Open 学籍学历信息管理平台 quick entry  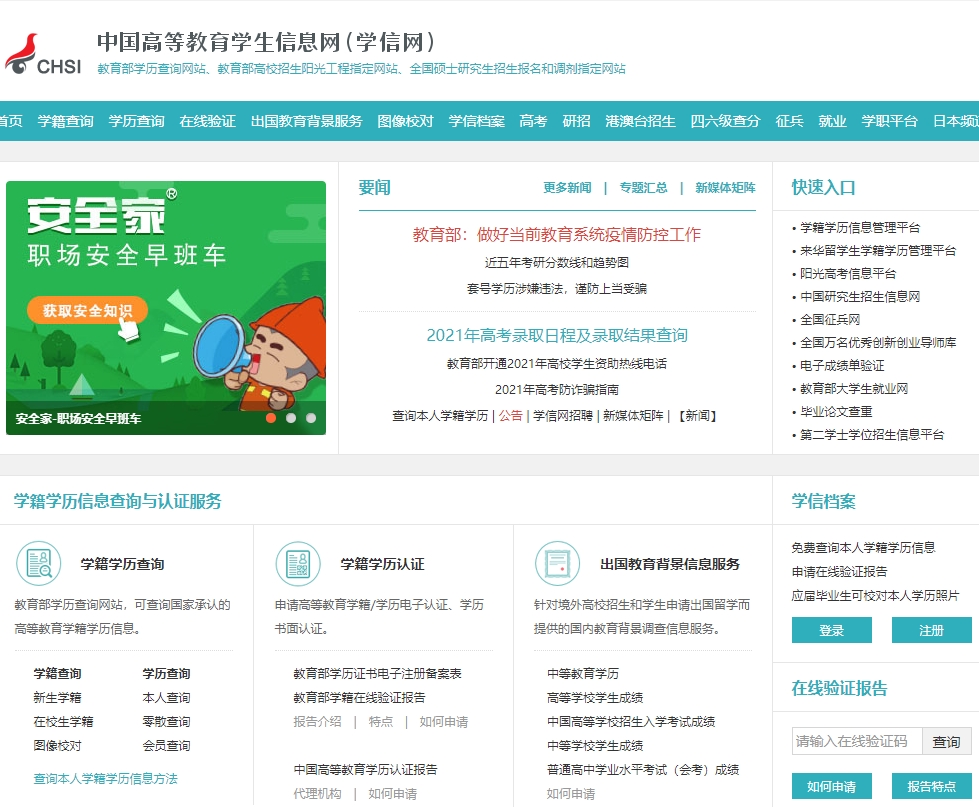coord(860,228)
